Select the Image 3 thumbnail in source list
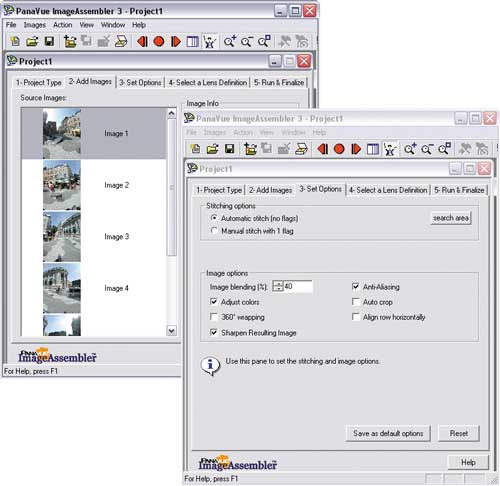500x486 pixels. click(62, 236)
